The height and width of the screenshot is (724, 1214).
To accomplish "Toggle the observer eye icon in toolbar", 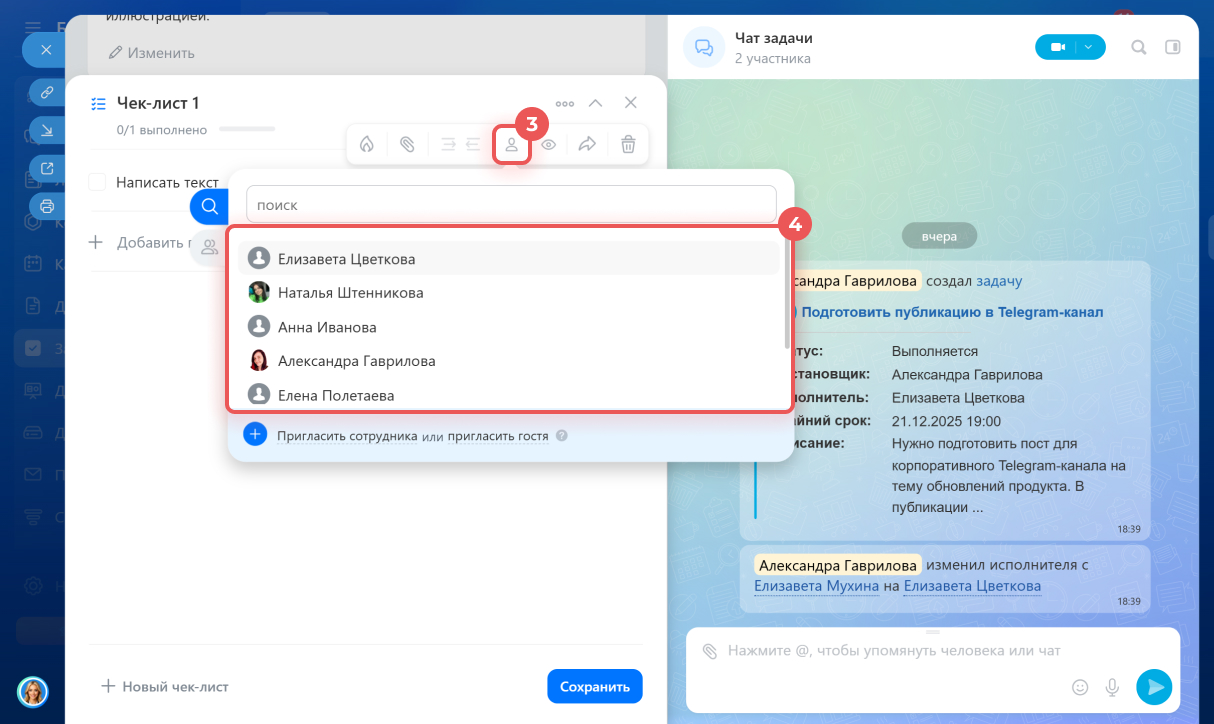I will coord(549,145).
